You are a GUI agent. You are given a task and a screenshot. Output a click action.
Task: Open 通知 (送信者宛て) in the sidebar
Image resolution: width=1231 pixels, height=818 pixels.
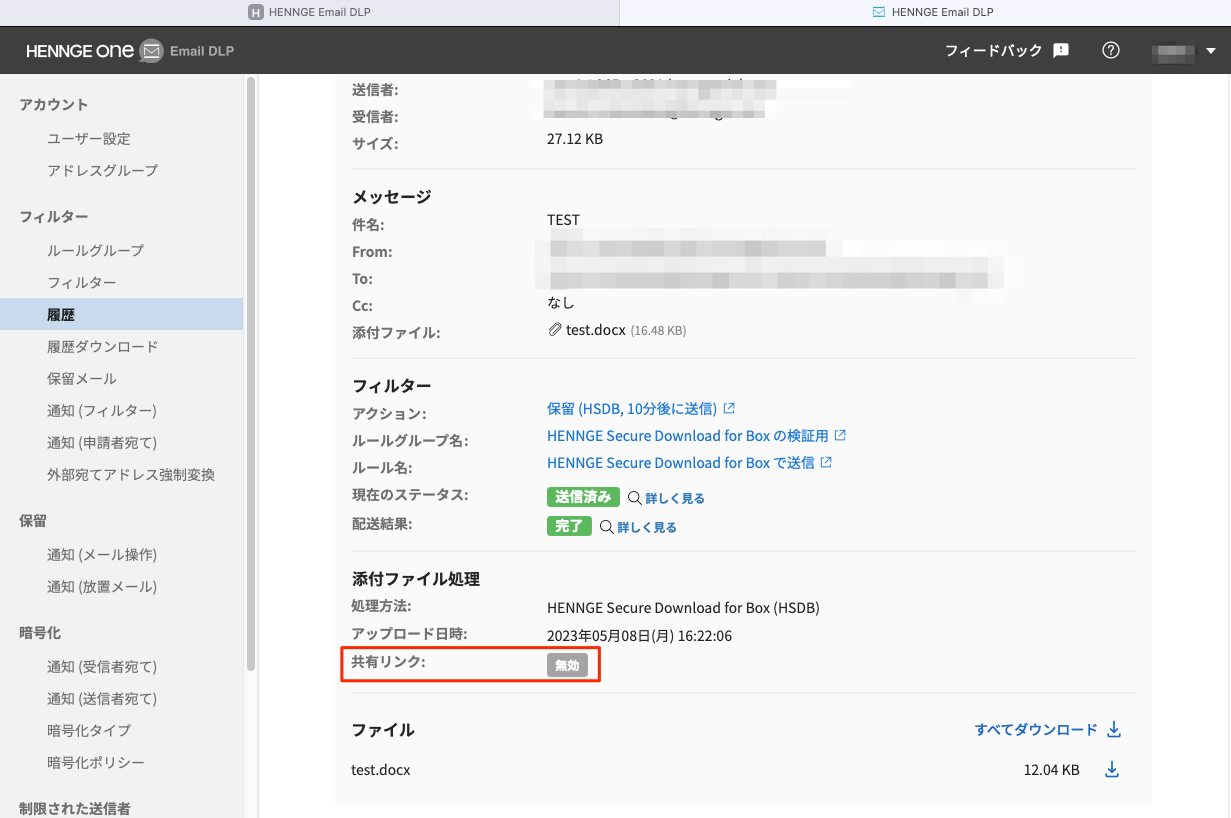pos(102,699)
